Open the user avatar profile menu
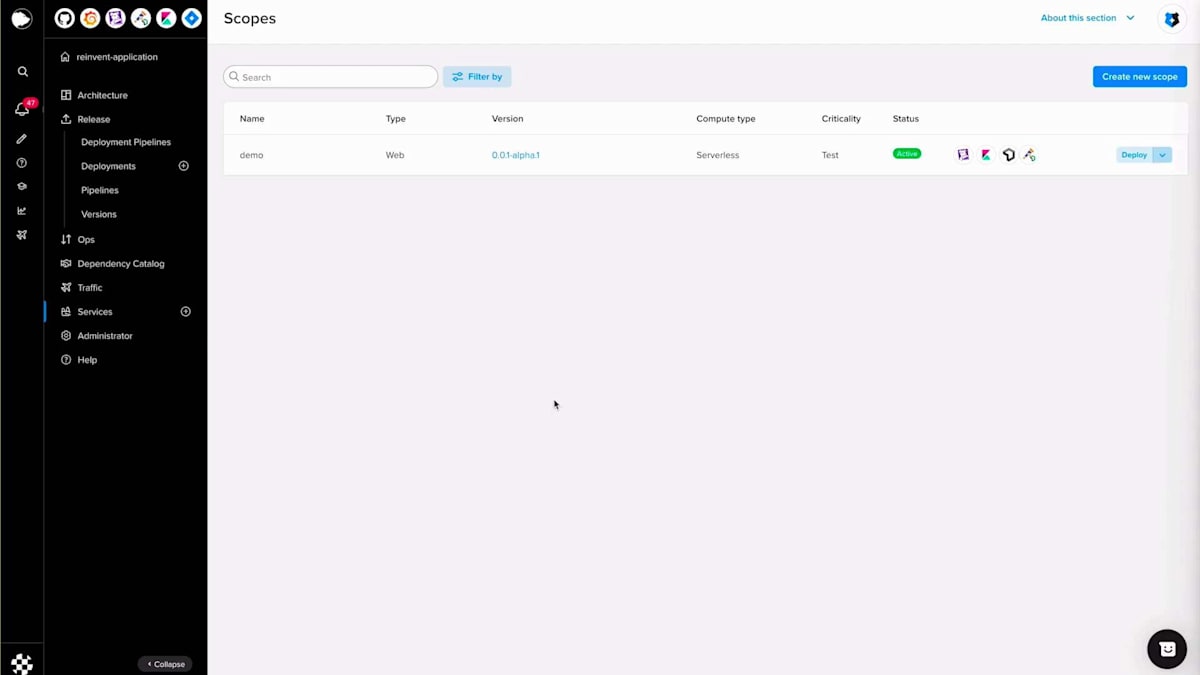This screenshot has width=1200, height=675. coord(1172,19)
